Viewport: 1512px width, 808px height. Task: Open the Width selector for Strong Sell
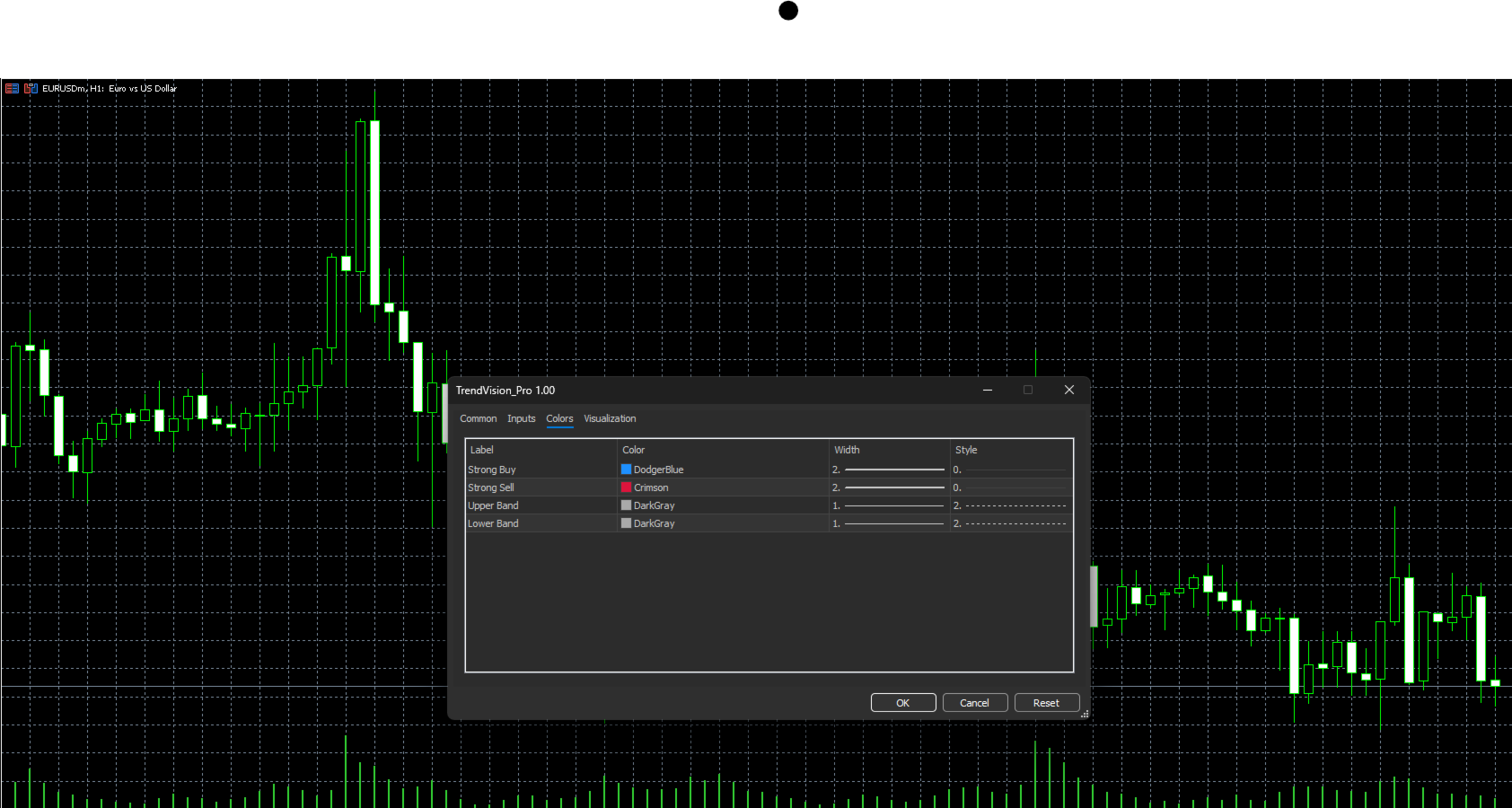(x=889, y=487)
